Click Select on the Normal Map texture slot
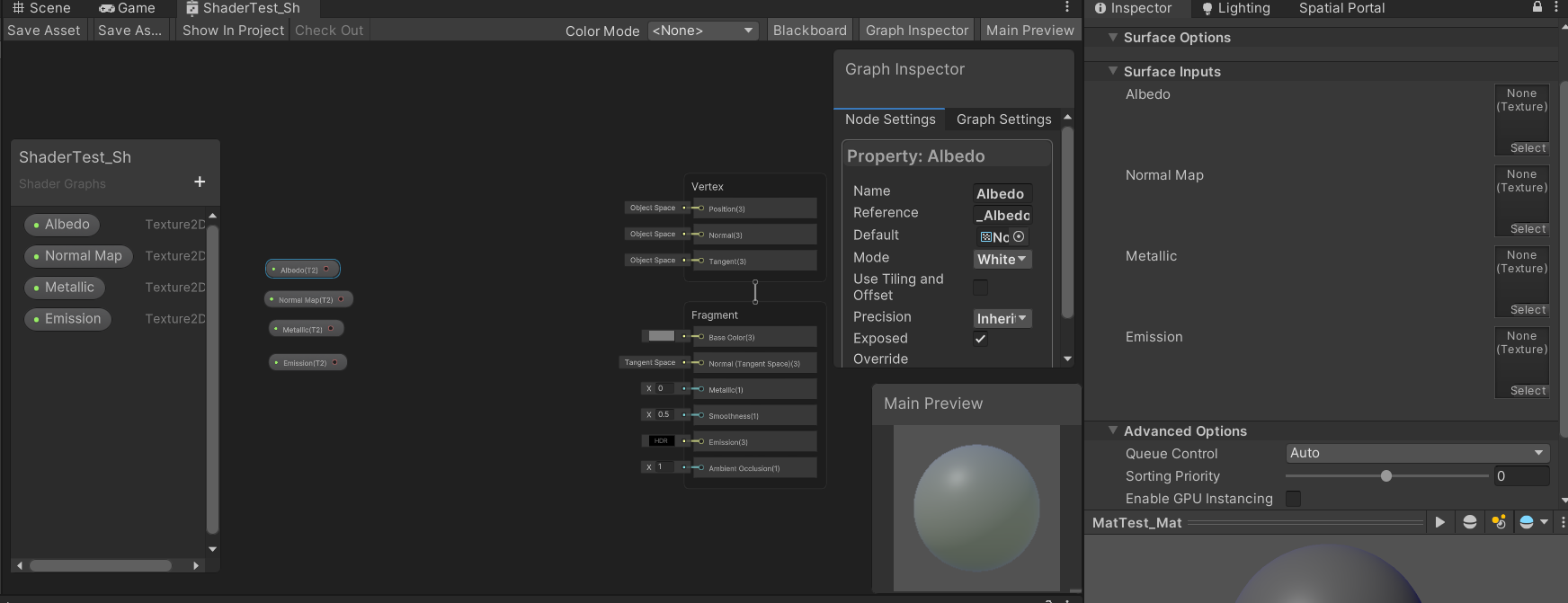Image resolution: width=1568 pixels, height=603 pixels. (x=1528, y=229)
